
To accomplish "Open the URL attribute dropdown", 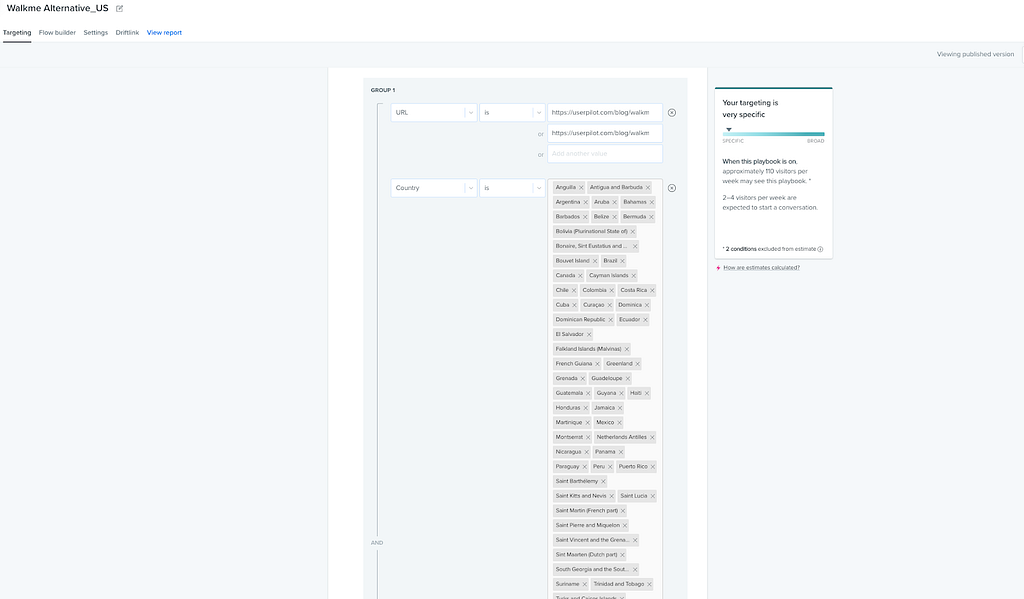I will tap(434, 112).
